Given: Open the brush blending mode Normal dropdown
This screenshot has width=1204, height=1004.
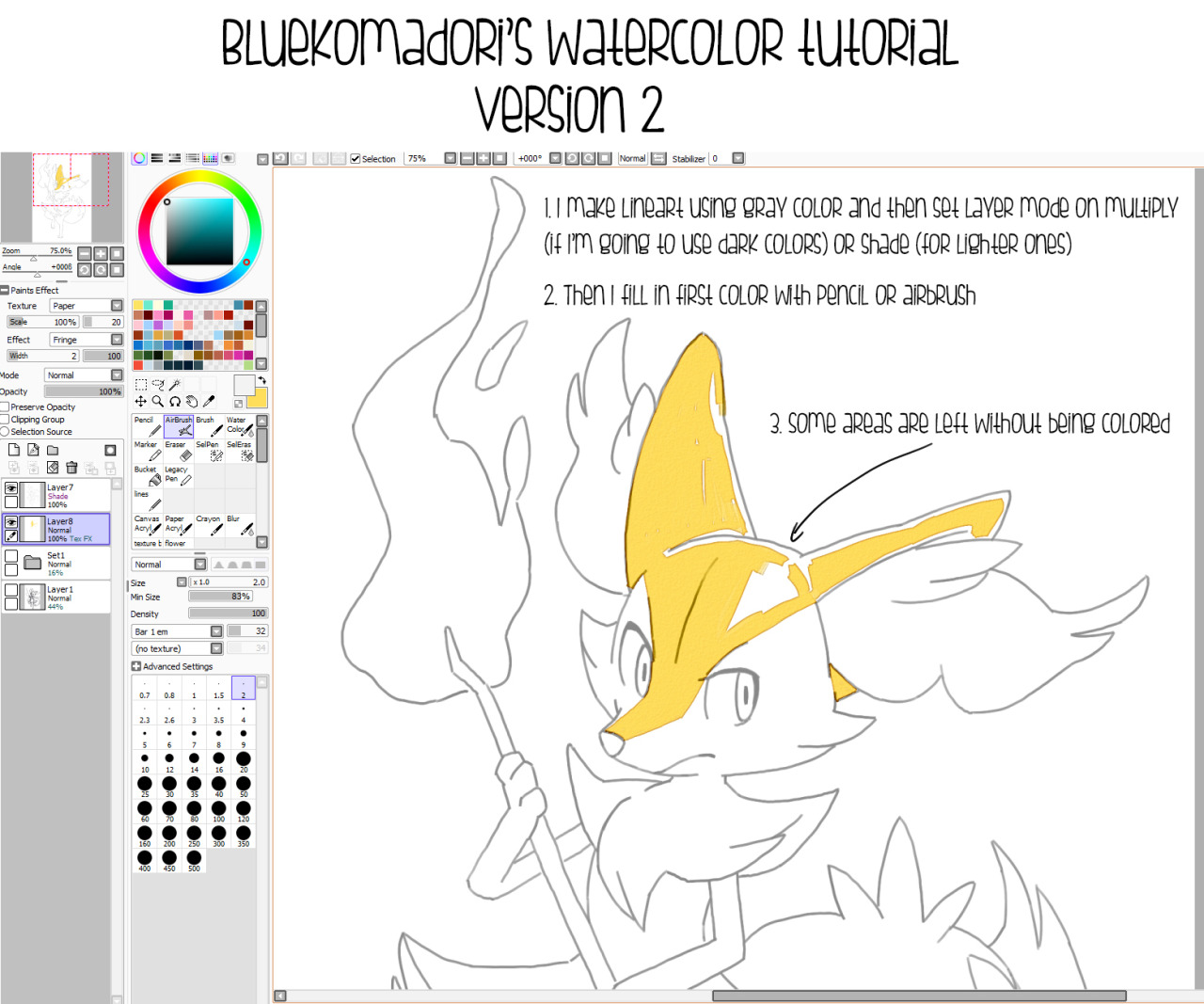Looking at the screenshot, I should [x=168, y=565].
